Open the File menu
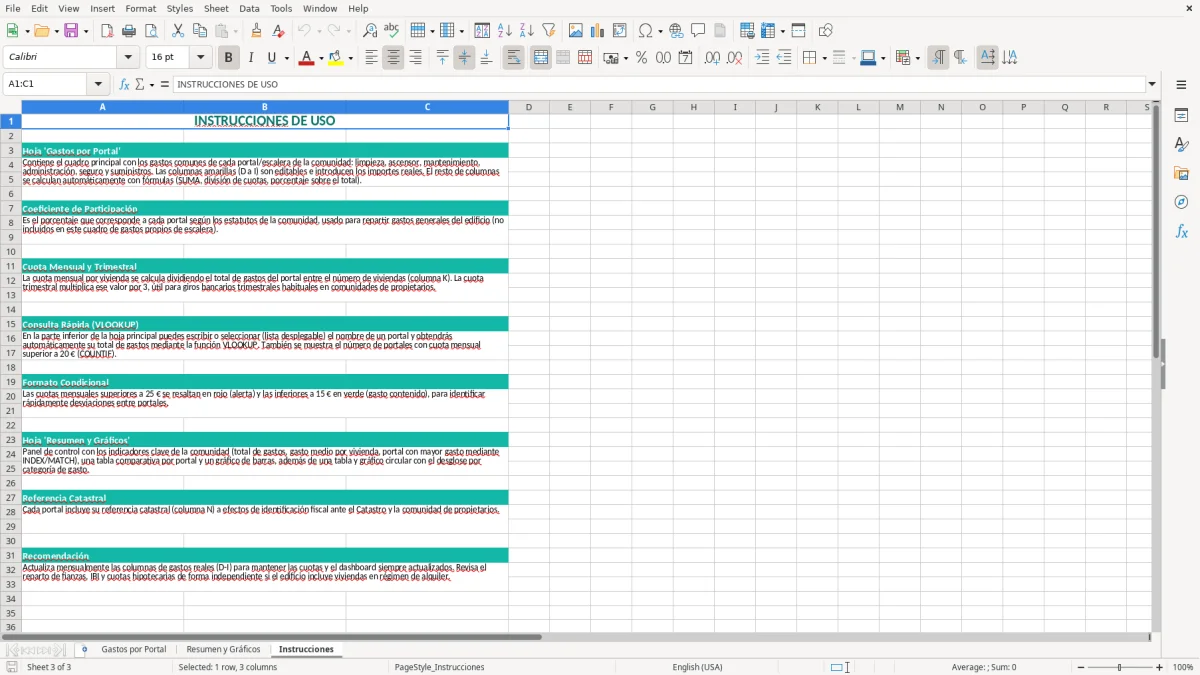1200x675 pixels. (x=13, y=8)
